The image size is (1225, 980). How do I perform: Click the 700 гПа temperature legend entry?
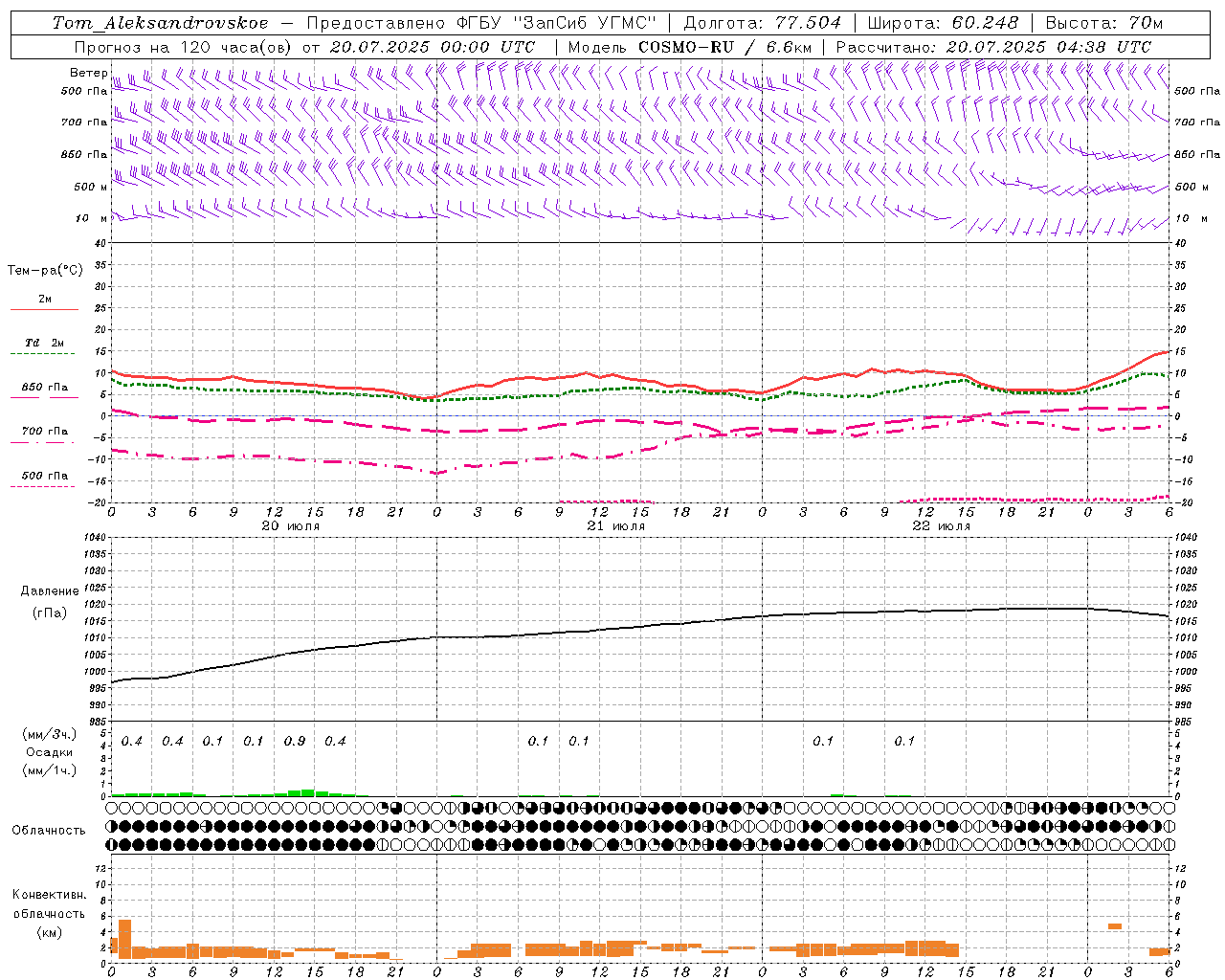pos(45,432)
